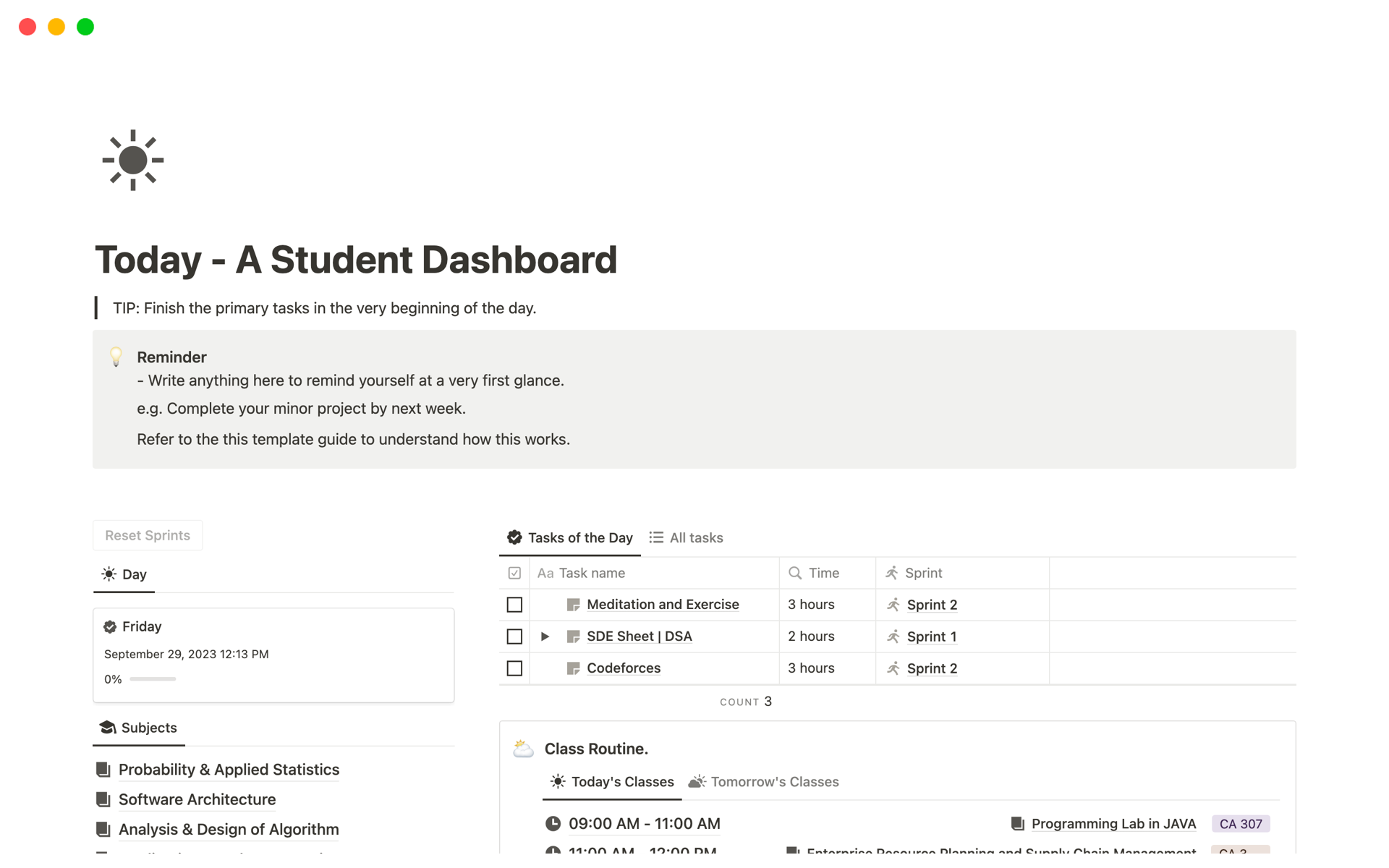This screenshot has height=868, width=1389.
Task: Click the page icon beside Meditation and Exercise
Action: click(x=573, y=605)
